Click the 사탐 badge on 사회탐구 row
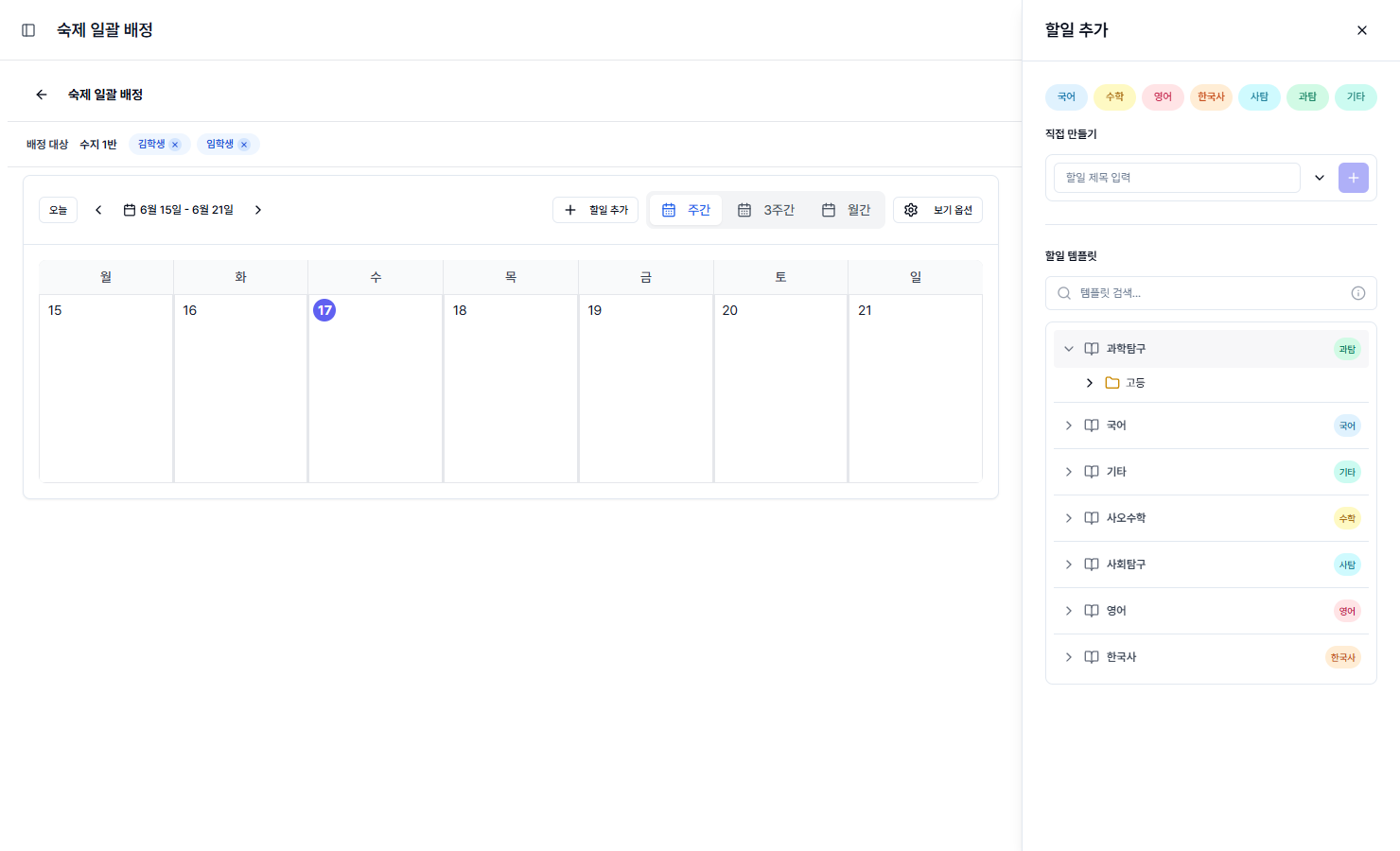The height and width of the screenshot is (851, 1400). [1347, 565]
